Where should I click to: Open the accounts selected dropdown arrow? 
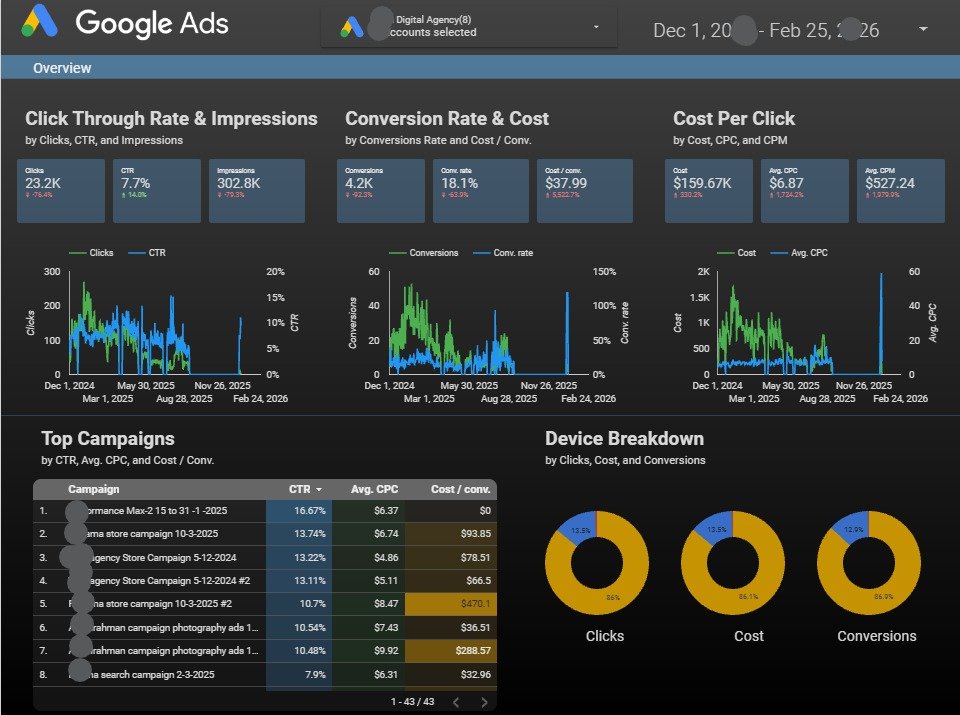click(x=597, y=27)
